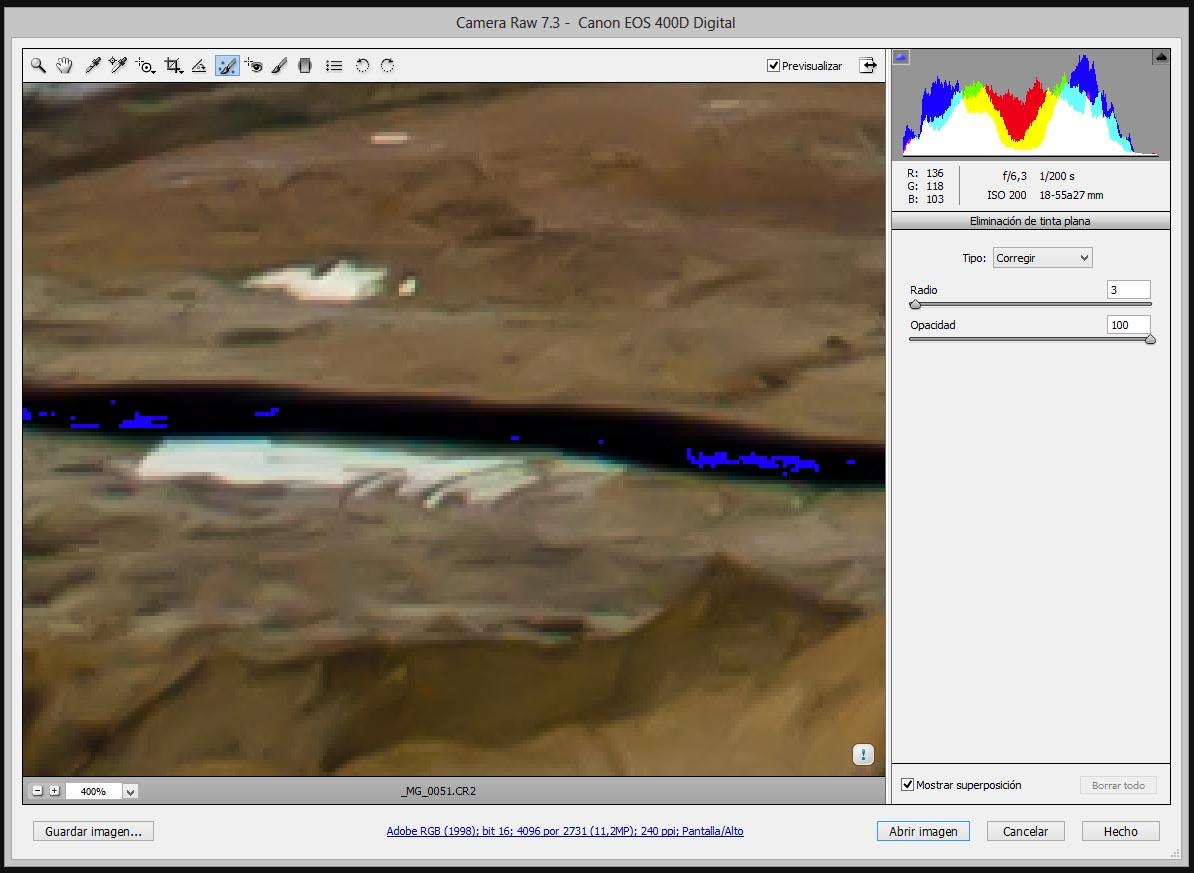The width and height of the screenshot is (1194, 873).
Task: Toggle shadow clipping warning in histogram
Action: tap(901, 57)
